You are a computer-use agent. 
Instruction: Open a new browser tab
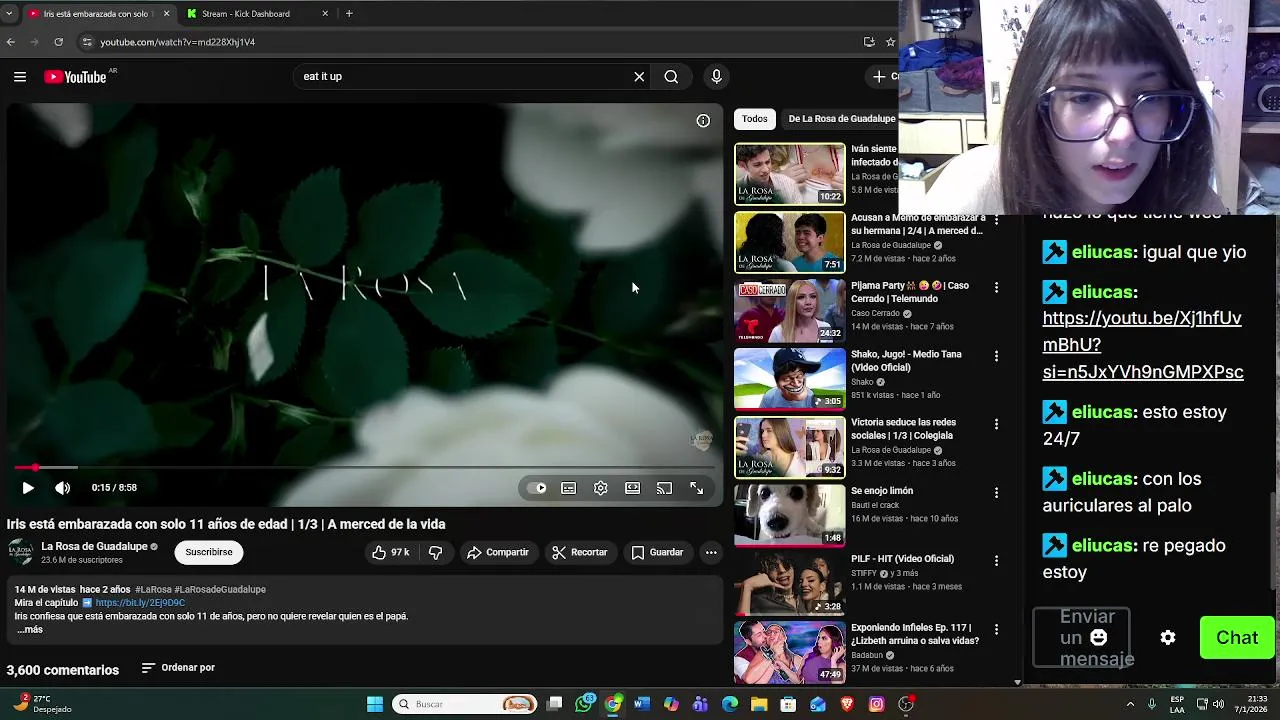point(349,14)
